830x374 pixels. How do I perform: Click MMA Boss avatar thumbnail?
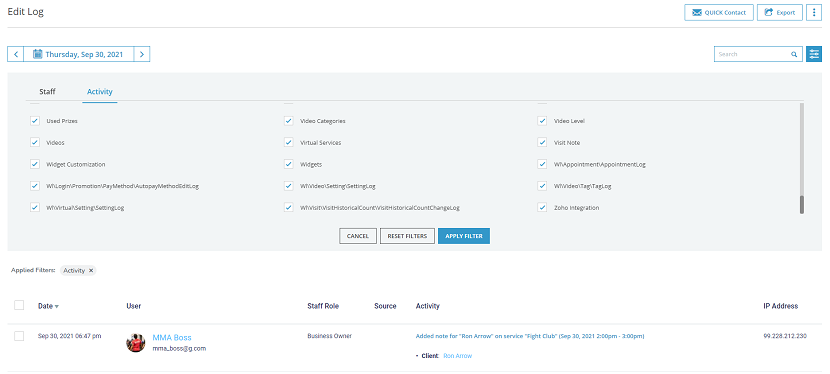point(136,343)
